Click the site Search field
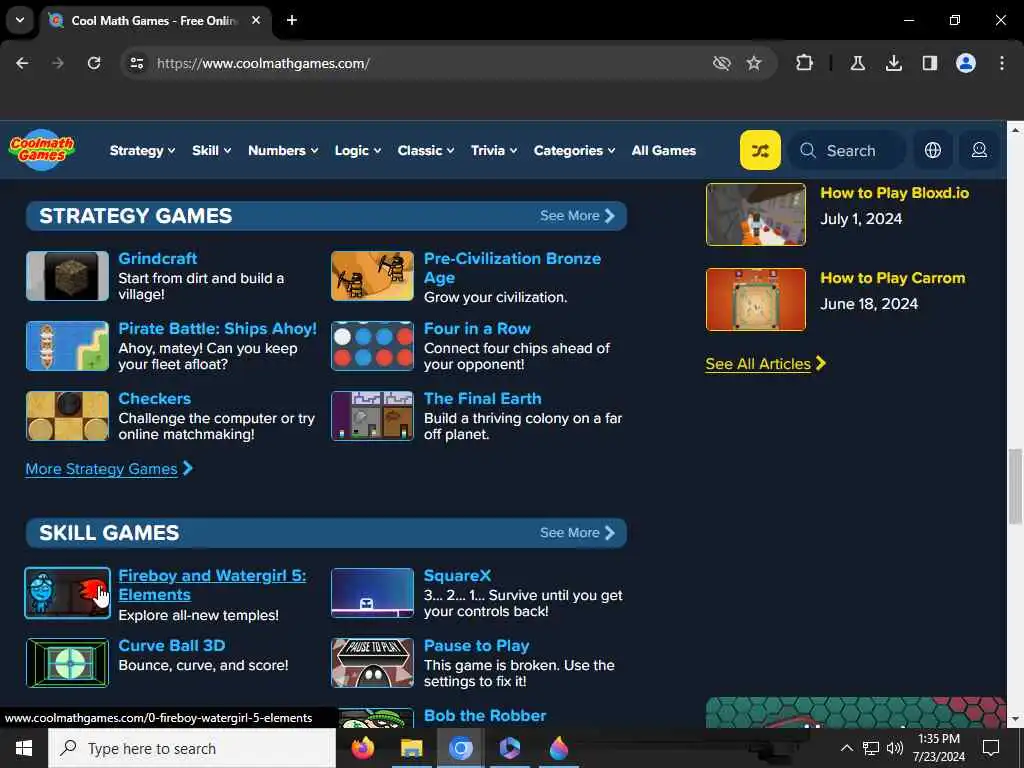 pos(846,150)
